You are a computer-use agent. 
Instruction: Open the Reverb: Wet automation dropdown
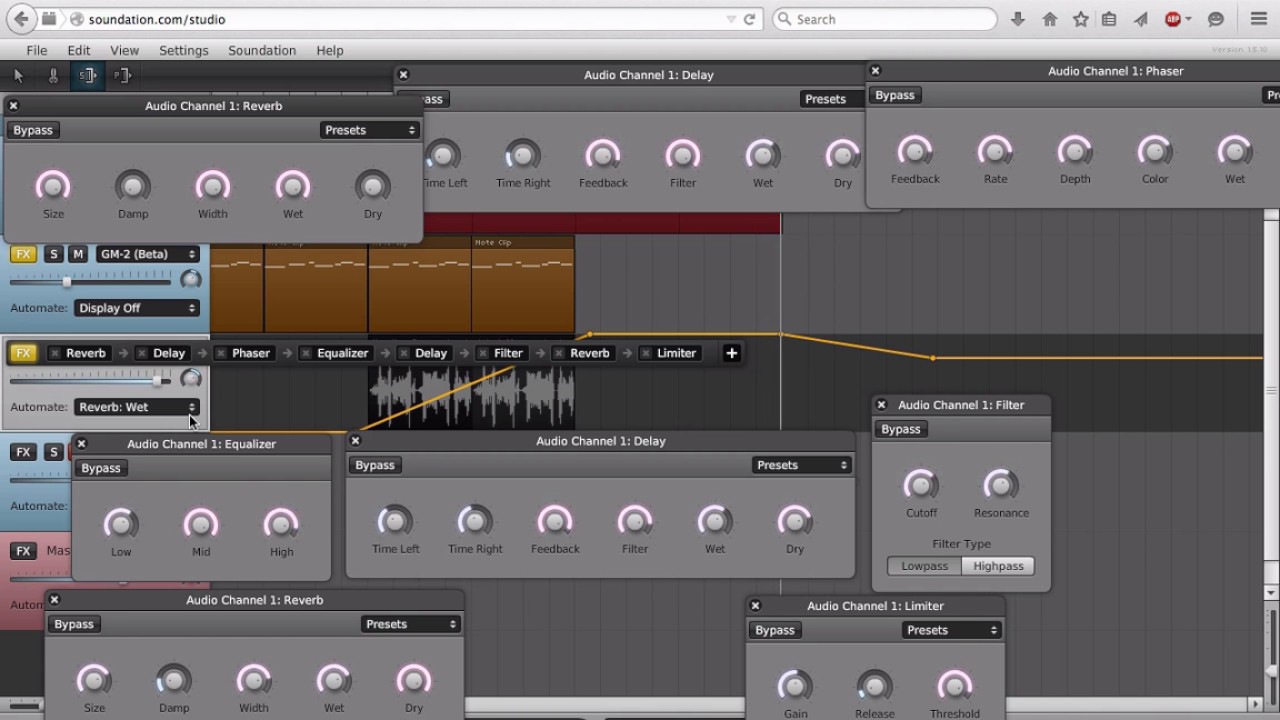[137, 407]
